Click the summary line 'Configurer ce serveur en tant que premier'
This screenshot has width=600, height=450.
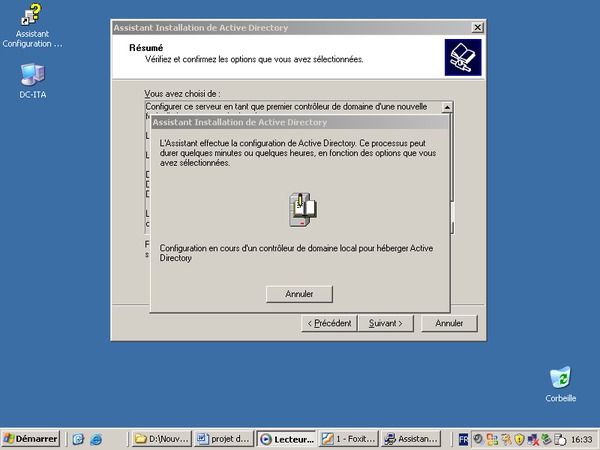(x=286, y=106)
